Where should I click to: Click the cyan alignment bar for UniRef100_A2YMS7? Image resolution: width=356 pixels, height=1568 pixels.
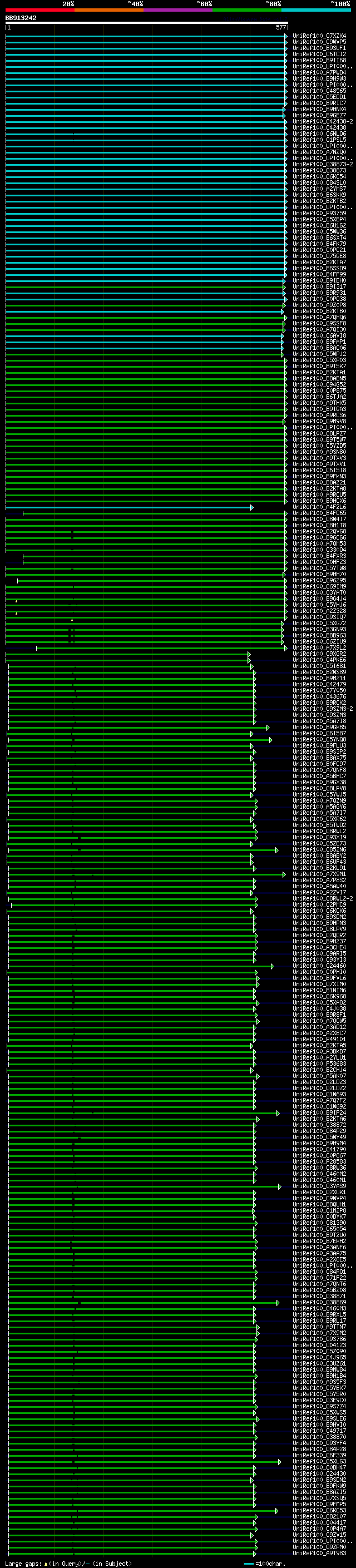(x=146, y=189)
